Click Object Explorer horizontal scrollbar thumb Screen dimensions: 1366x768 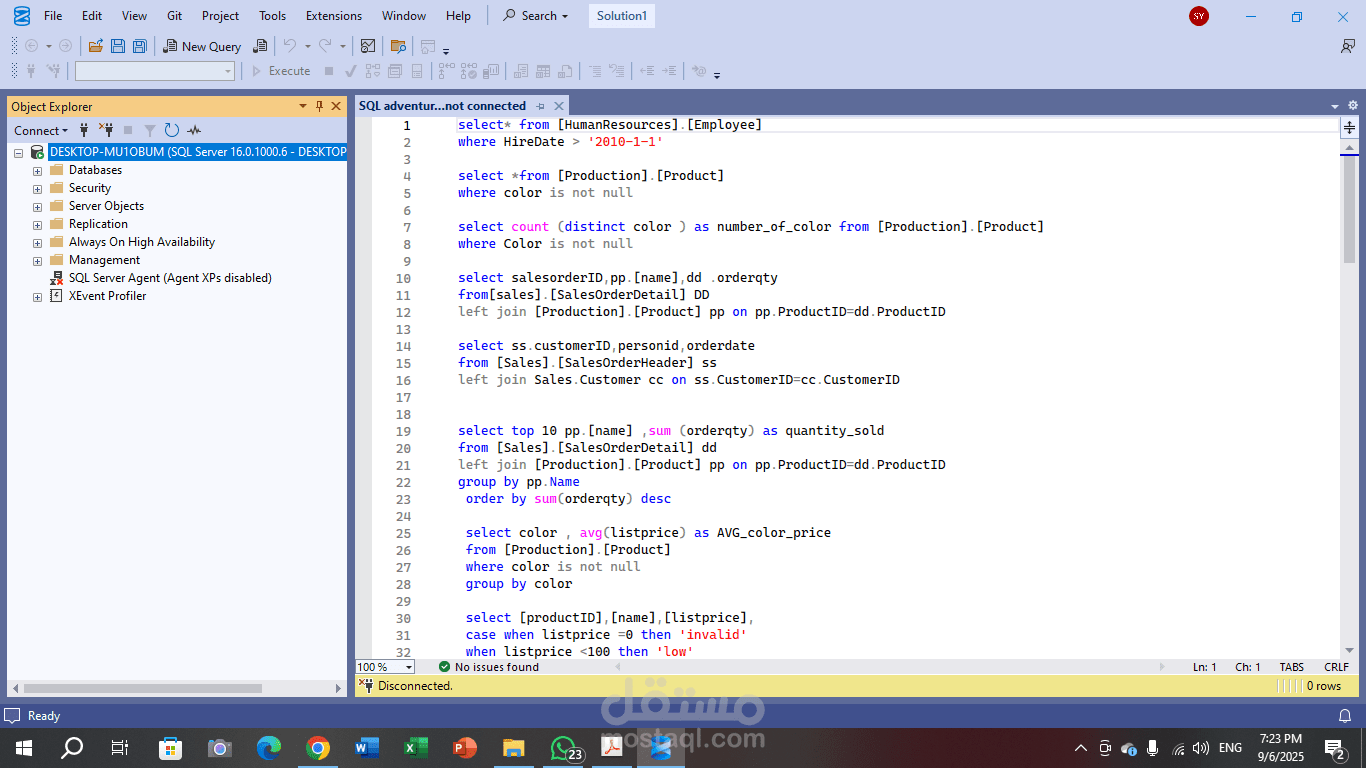(x=143, y=688)
